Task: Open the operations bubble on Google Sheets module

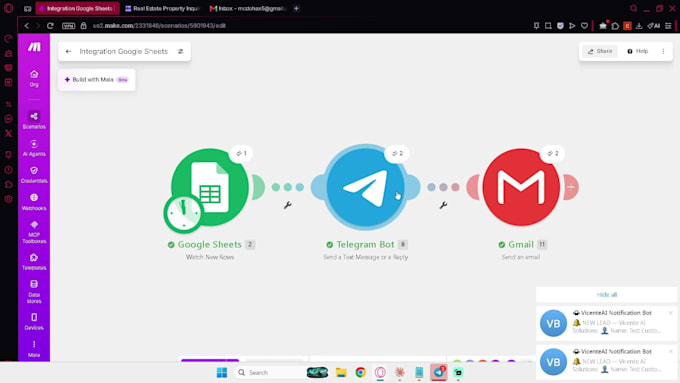Action: [x=241, y=153]
